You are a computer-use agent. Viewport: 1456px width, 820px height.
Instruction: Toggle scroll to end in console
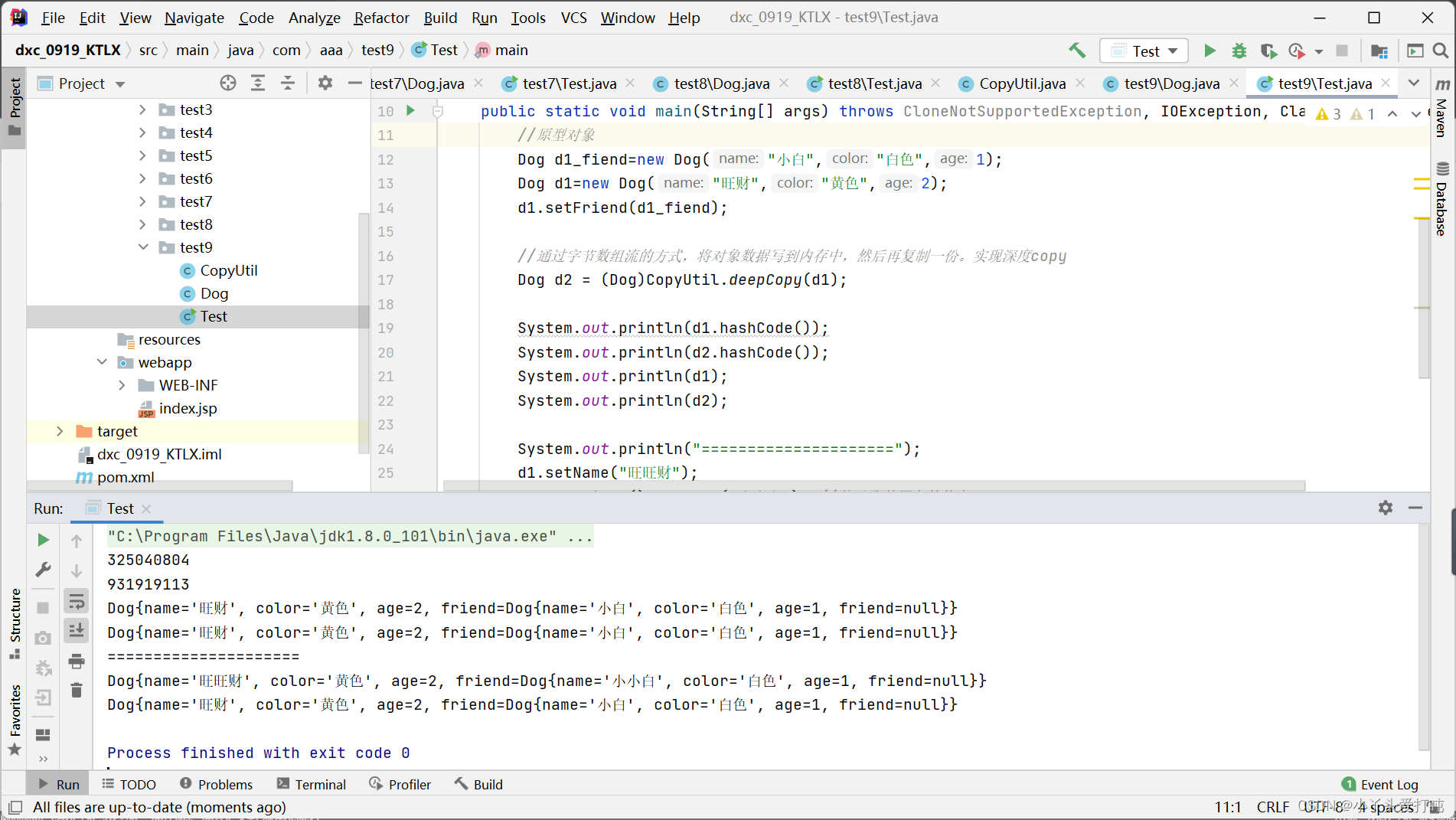coord(77,630)
